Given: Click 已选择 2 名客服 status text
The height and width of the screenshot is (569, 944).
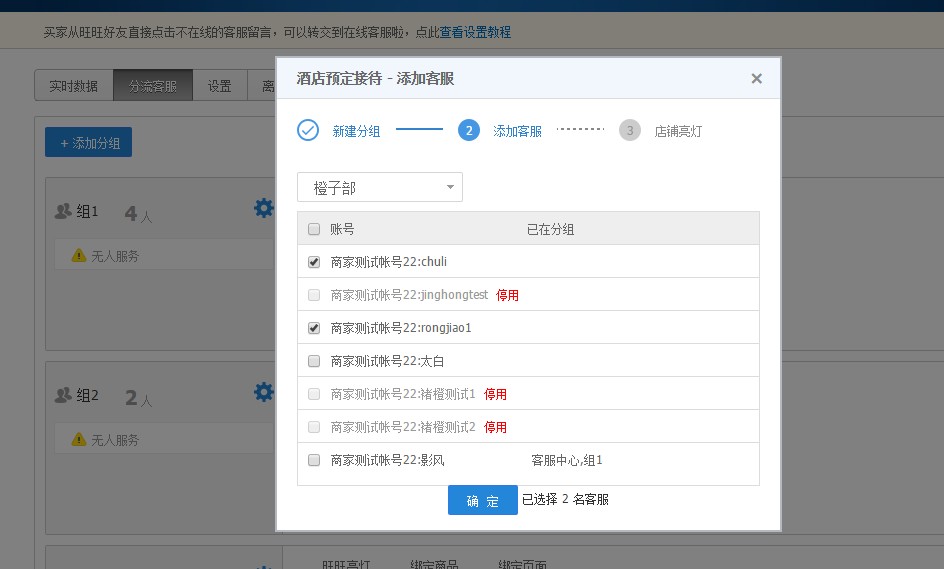Looking at the screenshot, I should tap(565, 499).
